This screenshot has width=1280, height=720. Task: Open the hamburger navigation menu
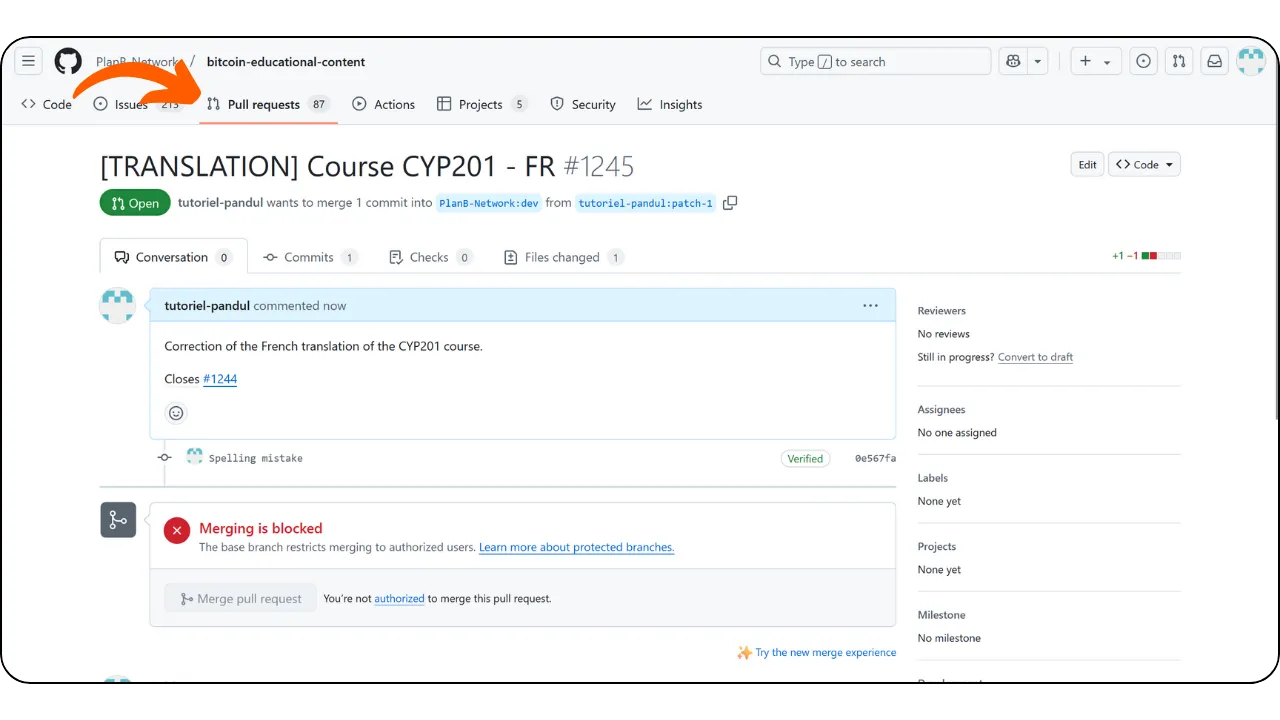(29, 61)
